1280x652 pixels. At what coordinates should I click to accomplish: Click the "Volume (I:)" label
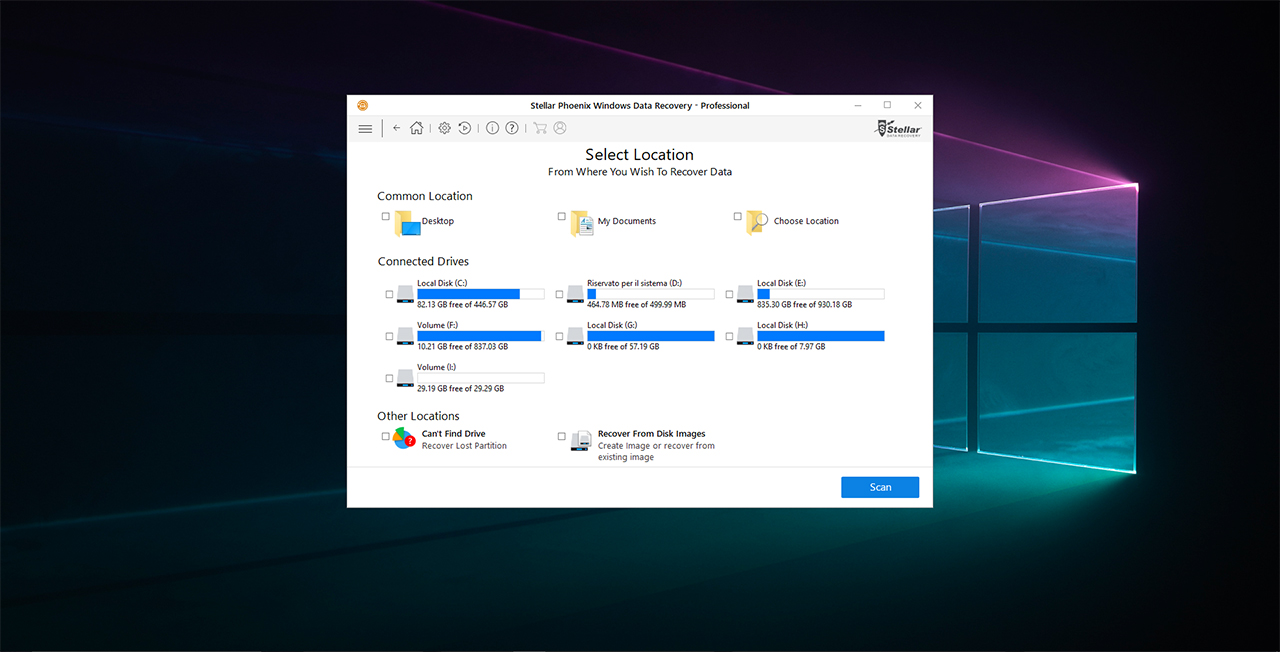(436, 367)
